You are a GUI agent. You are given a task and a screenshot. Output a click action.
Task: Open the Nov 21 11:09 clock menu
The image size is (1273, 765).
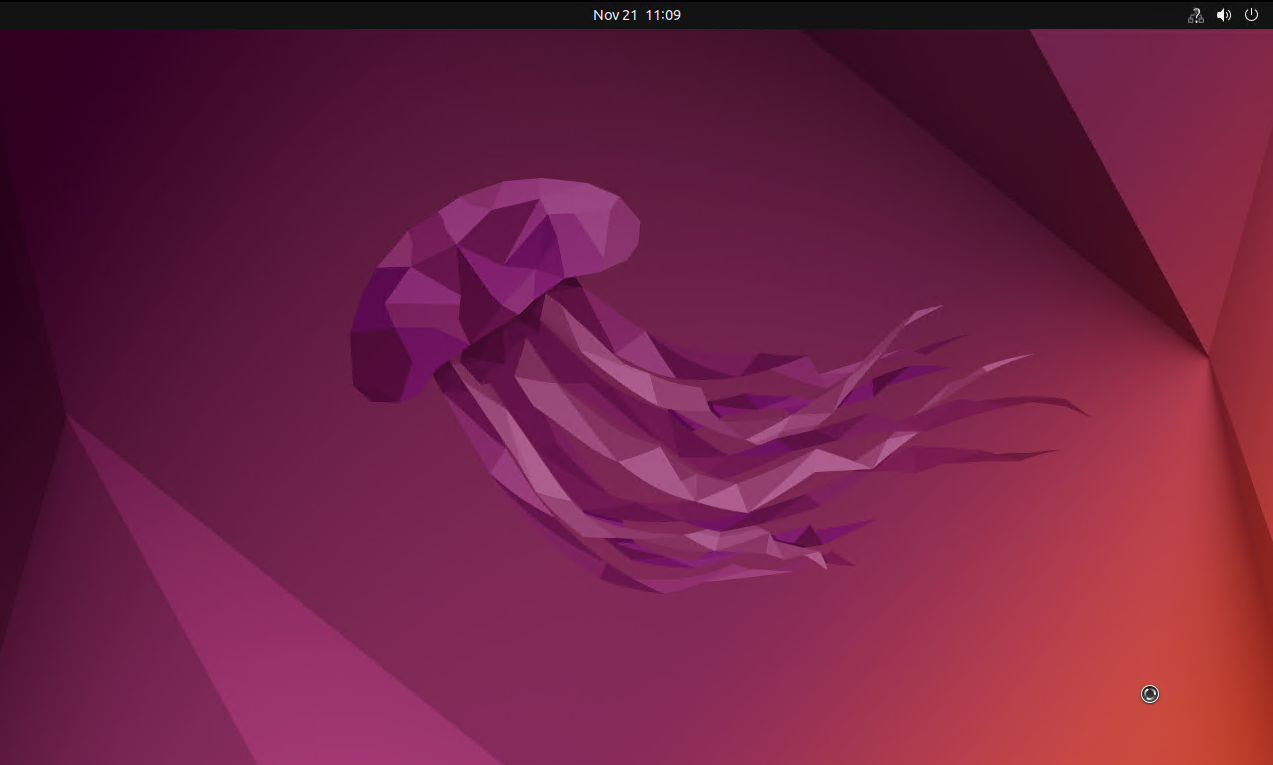point(637,15)
